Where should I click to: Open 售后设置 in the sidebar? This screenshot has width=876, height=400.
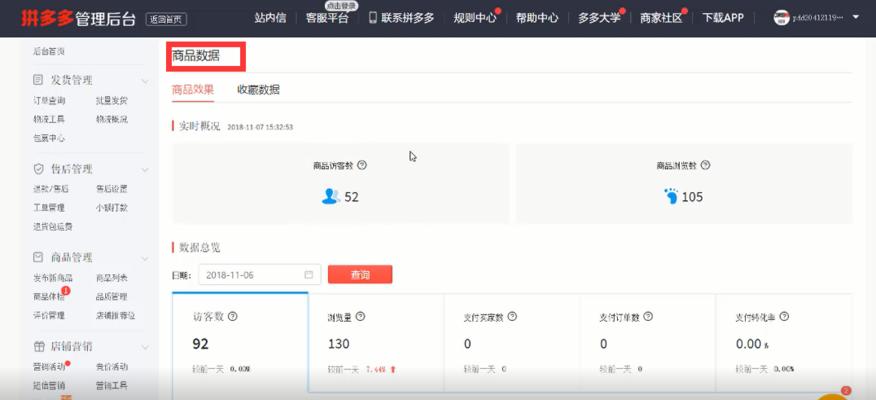point(112,189)
